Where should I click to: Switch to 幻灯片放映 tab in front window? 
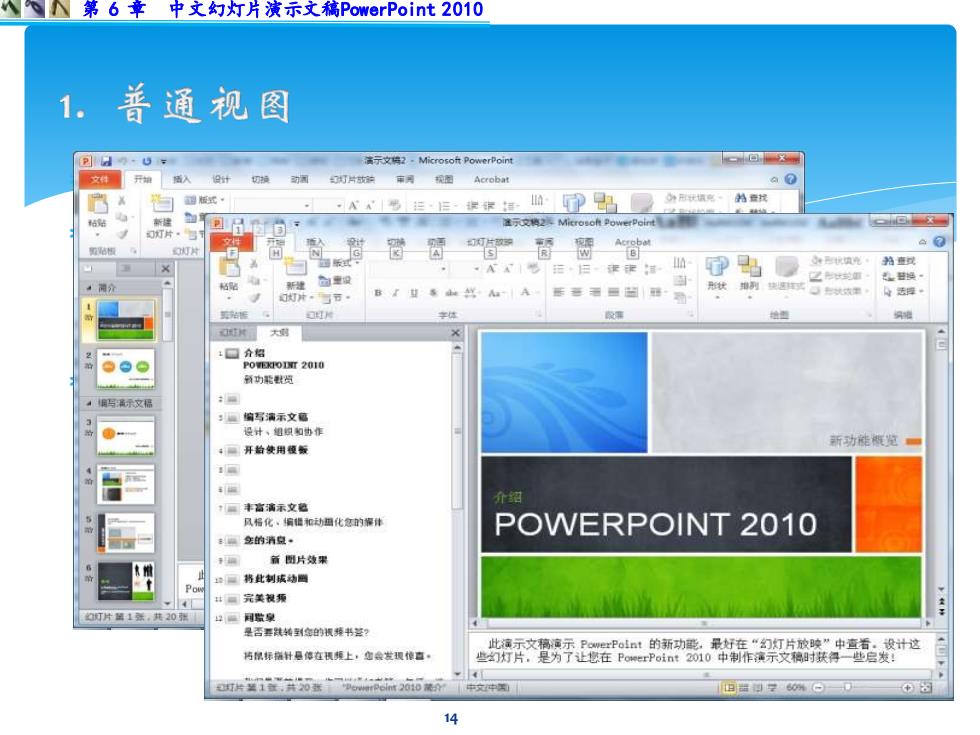(x=489, y=242)
